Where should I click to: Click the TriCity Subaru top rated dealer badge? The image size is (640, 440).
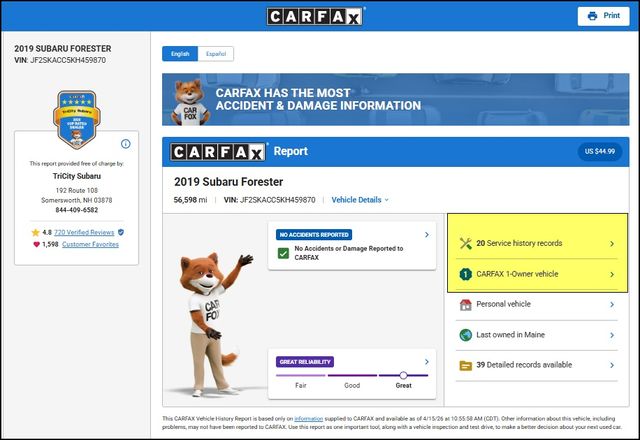pyautogui.click(x=77, y=119)
